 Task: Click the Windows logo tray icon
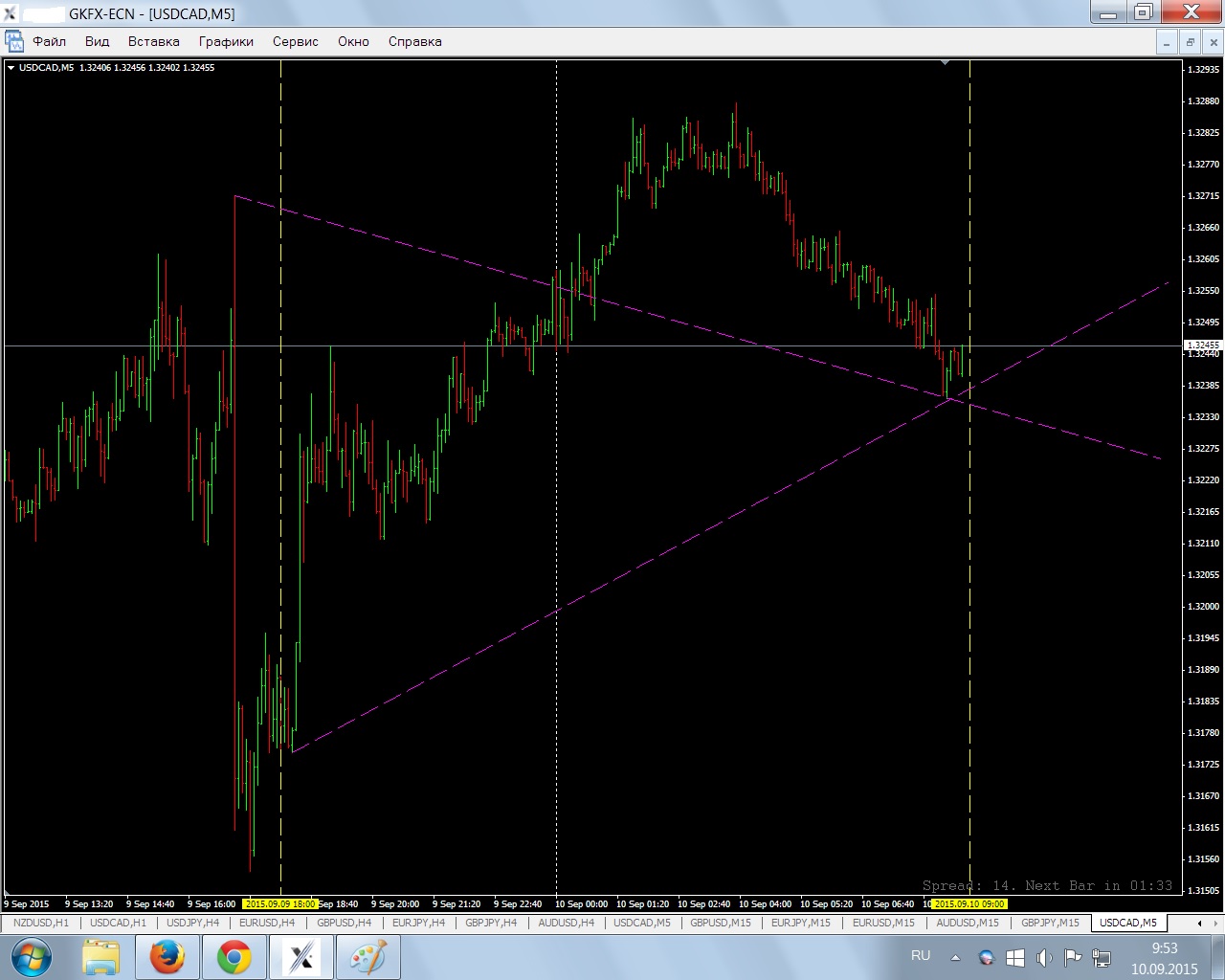[1015, 957]
